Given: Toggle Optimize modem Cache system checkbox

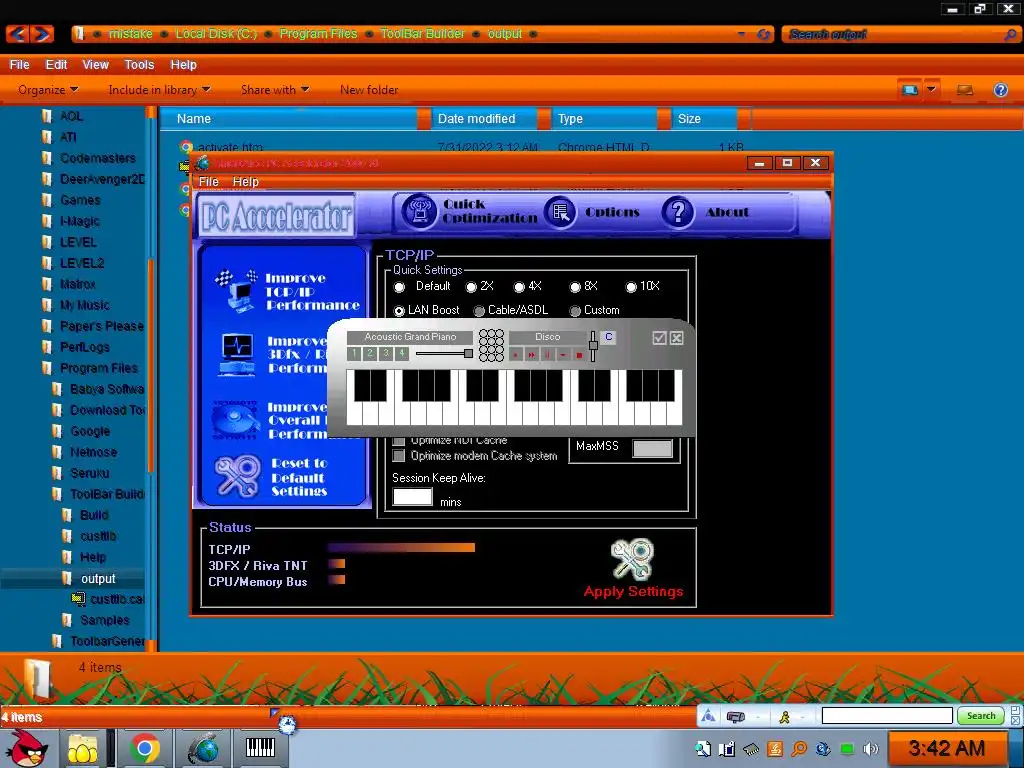Looking at the screenshot, I should tap(398, 456).
